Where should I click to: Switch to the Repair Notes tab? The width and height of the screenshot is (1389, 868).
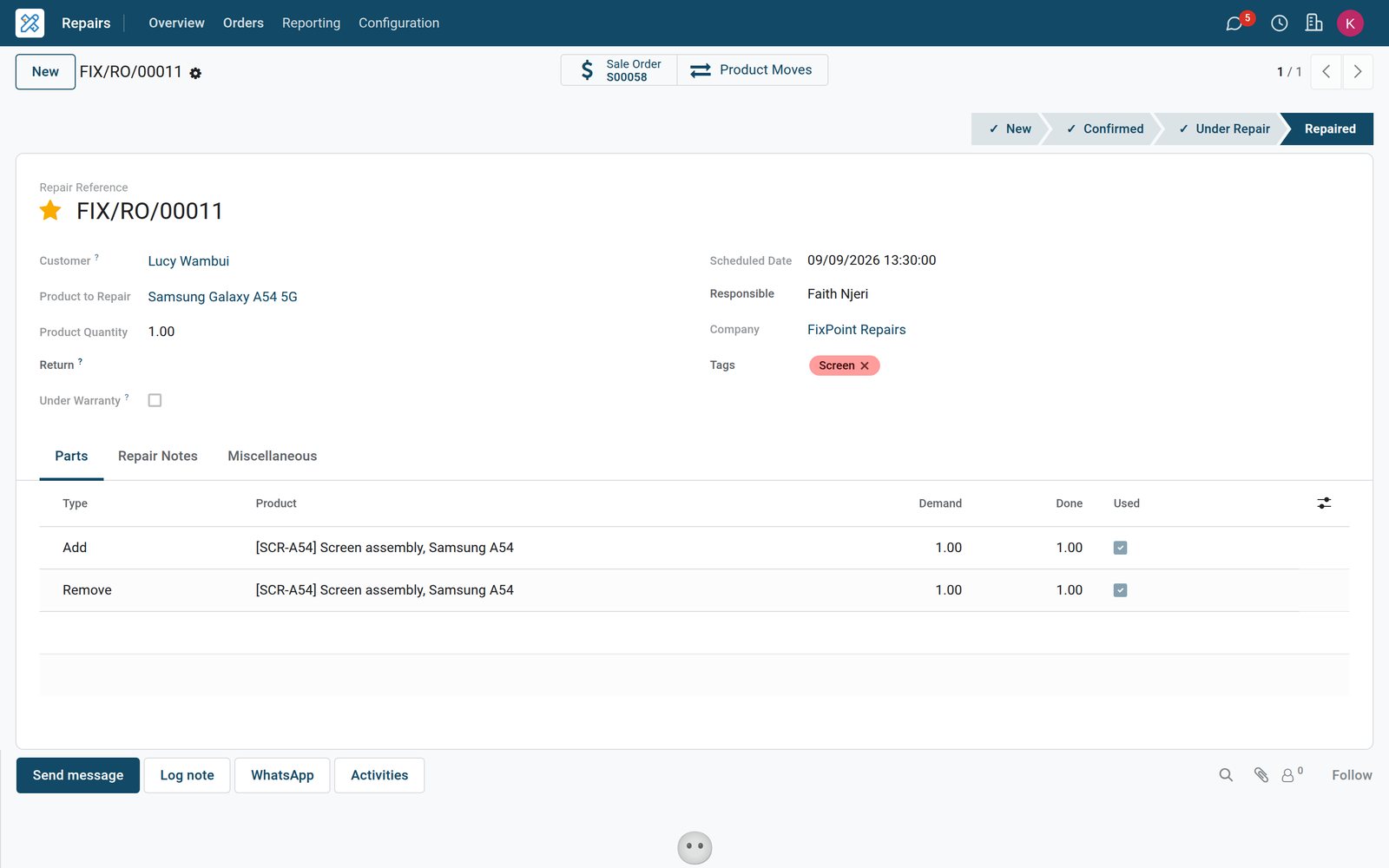[x=158, y=457]
